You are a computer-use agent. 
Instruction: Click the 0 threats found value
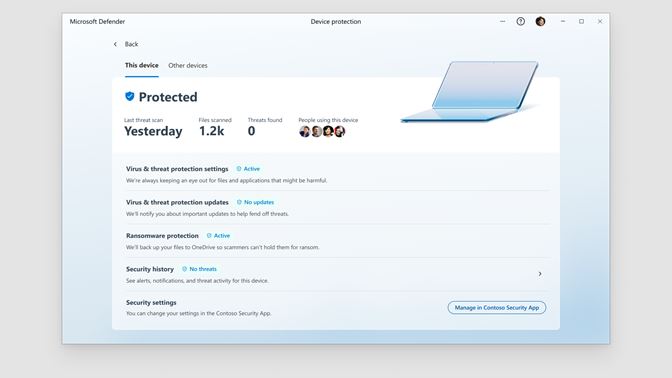[x=252, y=131]
